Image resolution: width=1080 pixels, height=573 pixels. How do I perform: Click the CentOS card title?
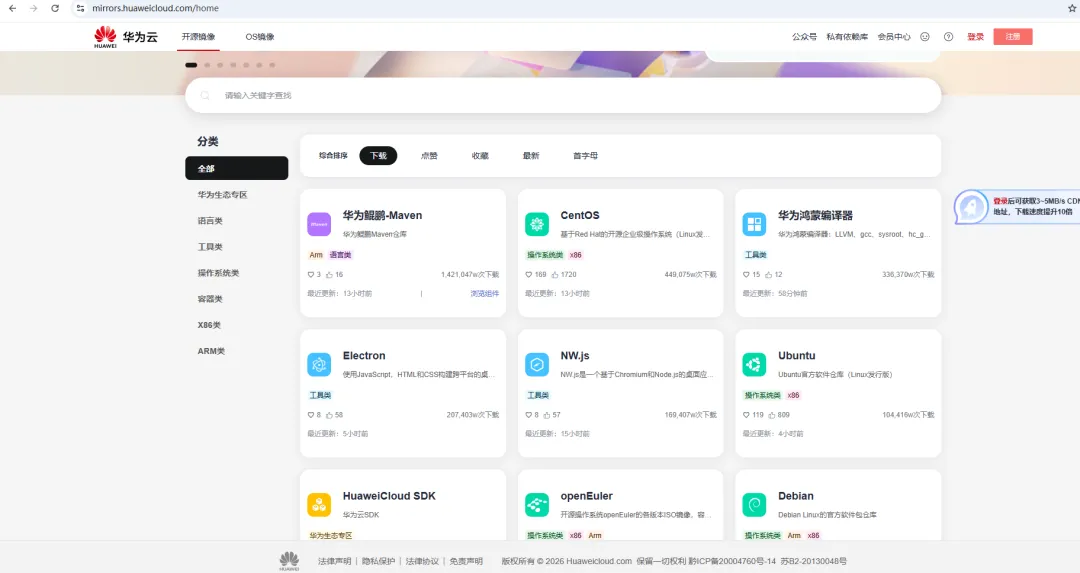point(580,216)
